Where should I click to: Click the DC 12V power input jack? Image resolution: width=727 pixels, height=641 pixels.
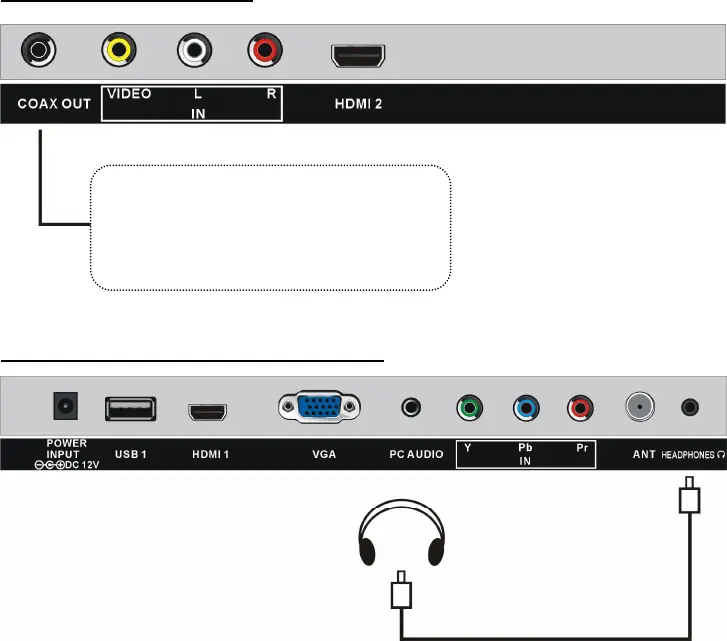tap(67, 407)
